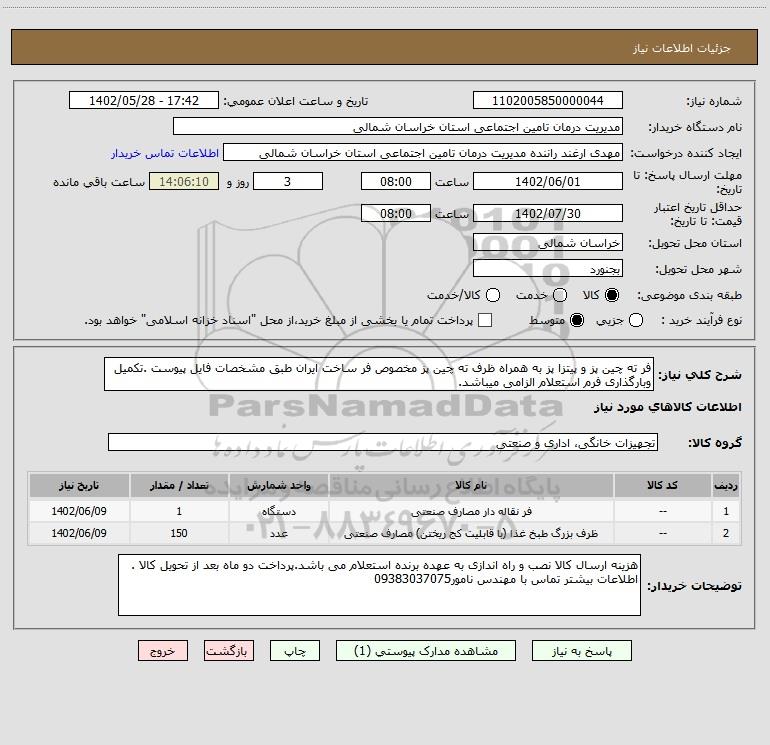Click the تعداد / مقدار column header

pos(179,486)
